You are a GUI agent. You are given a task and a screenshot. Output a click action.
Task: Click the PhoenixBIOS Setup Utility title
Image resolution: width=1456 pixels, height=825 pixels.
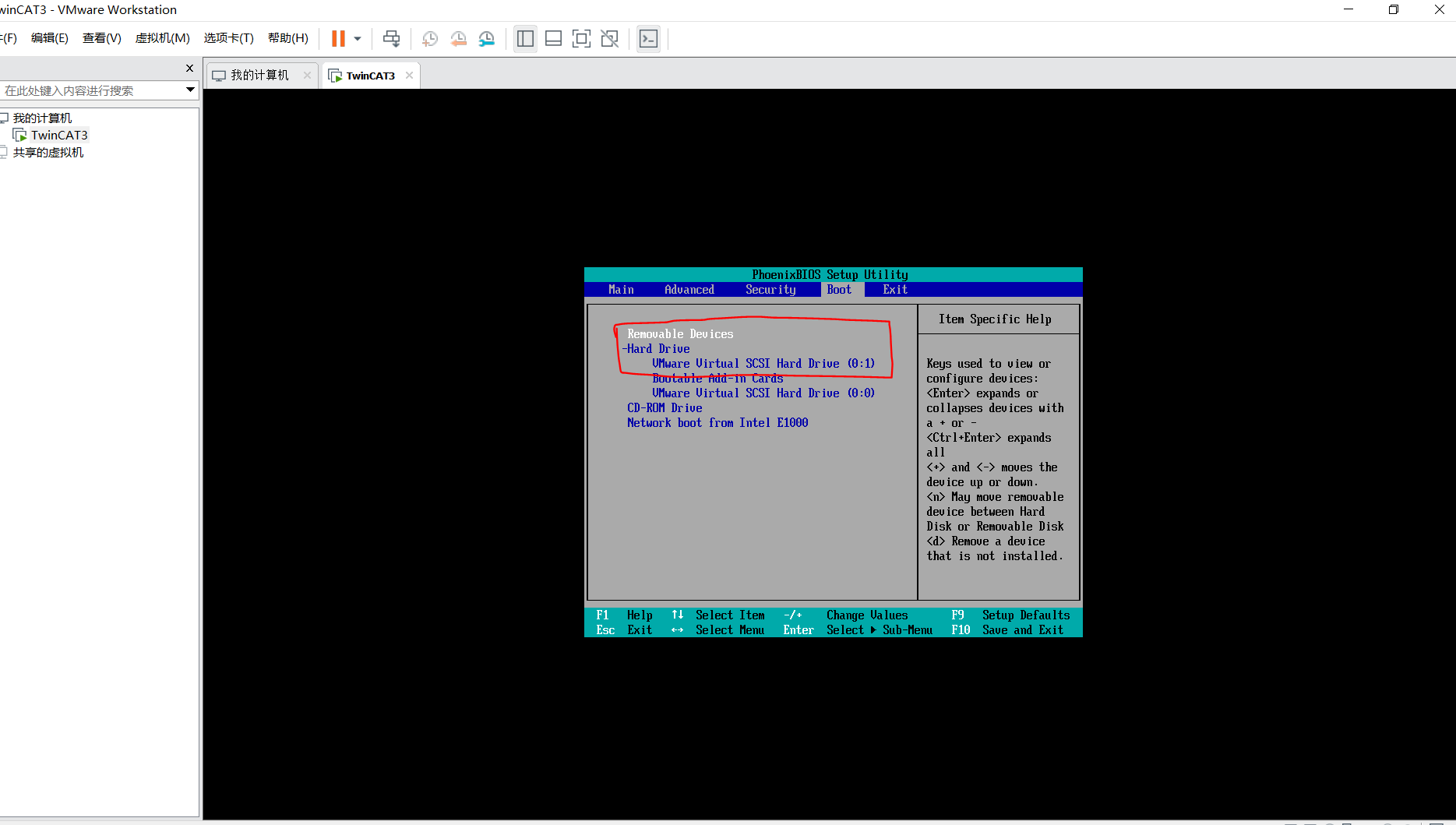click(x=830, y=275)
